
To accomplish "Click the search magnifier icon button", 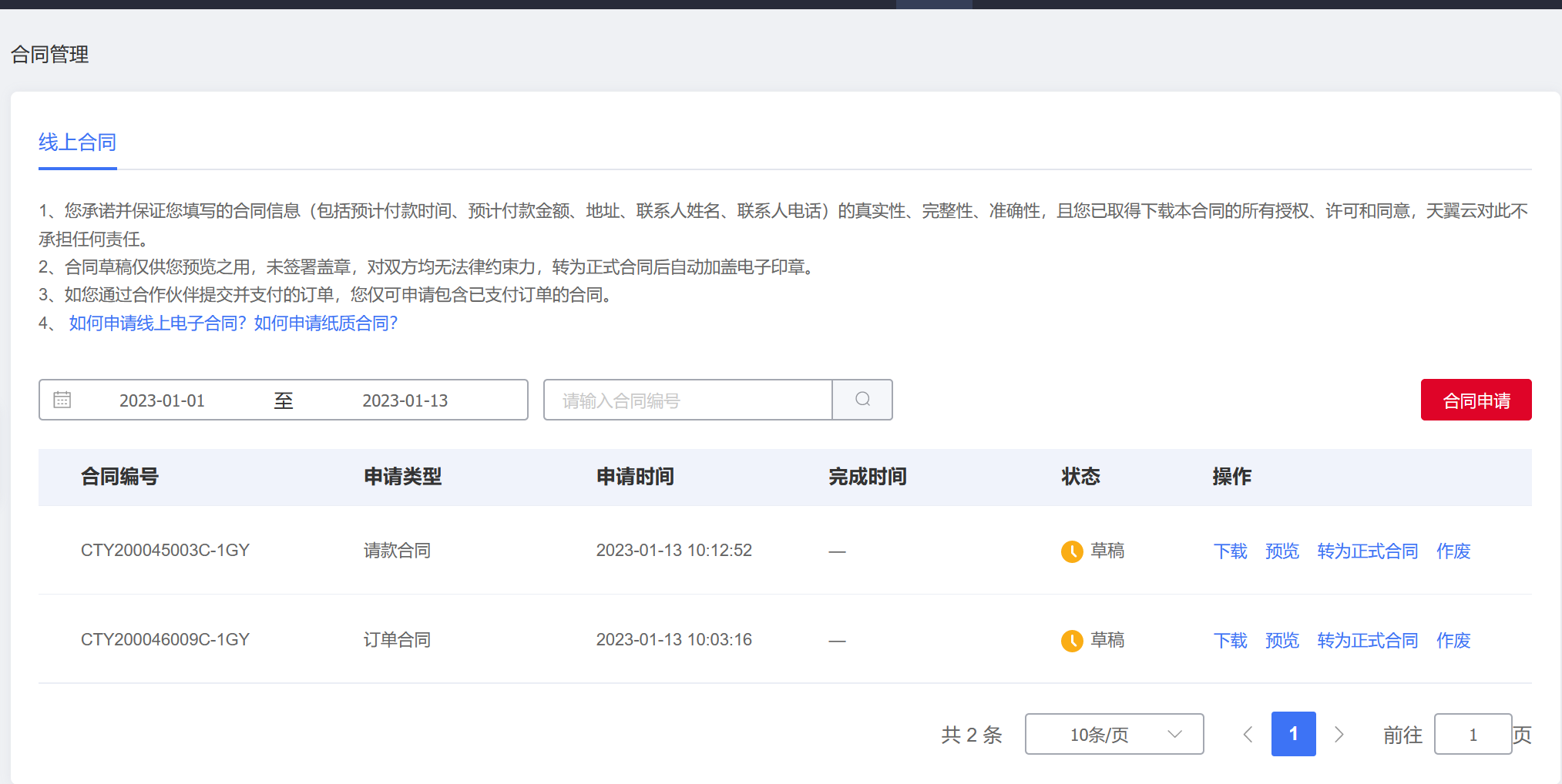I will (x=862, y=400).
